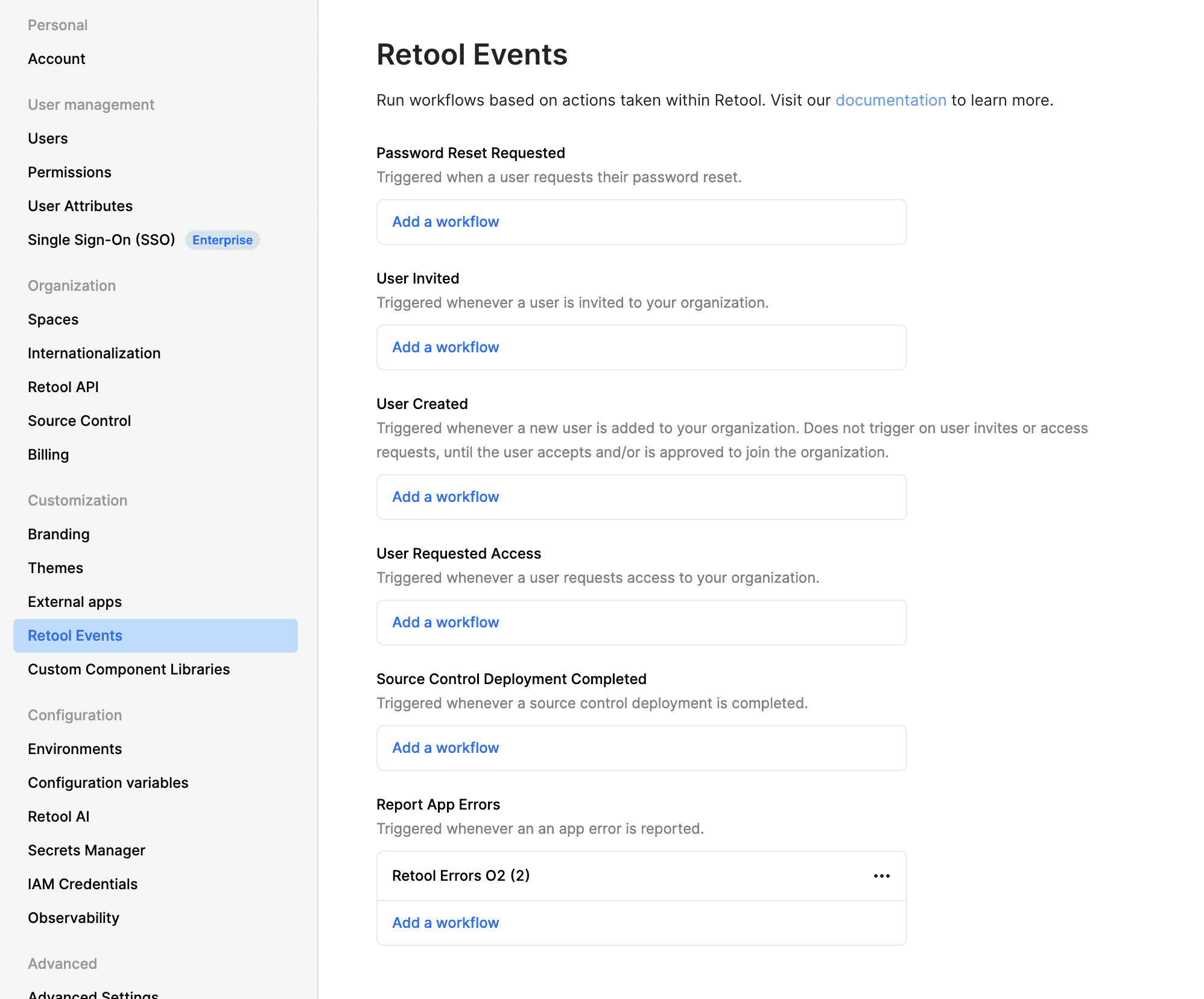Open Source Control settings
The width and height of the screenshot is (1204, 999).
[79, 421]
